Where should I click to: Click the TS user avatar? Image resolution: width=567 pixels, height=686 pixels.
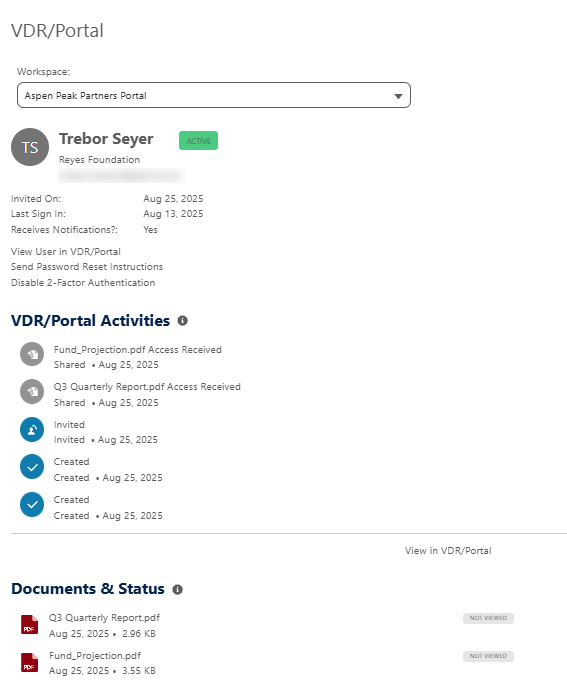[x=30, y=147]
